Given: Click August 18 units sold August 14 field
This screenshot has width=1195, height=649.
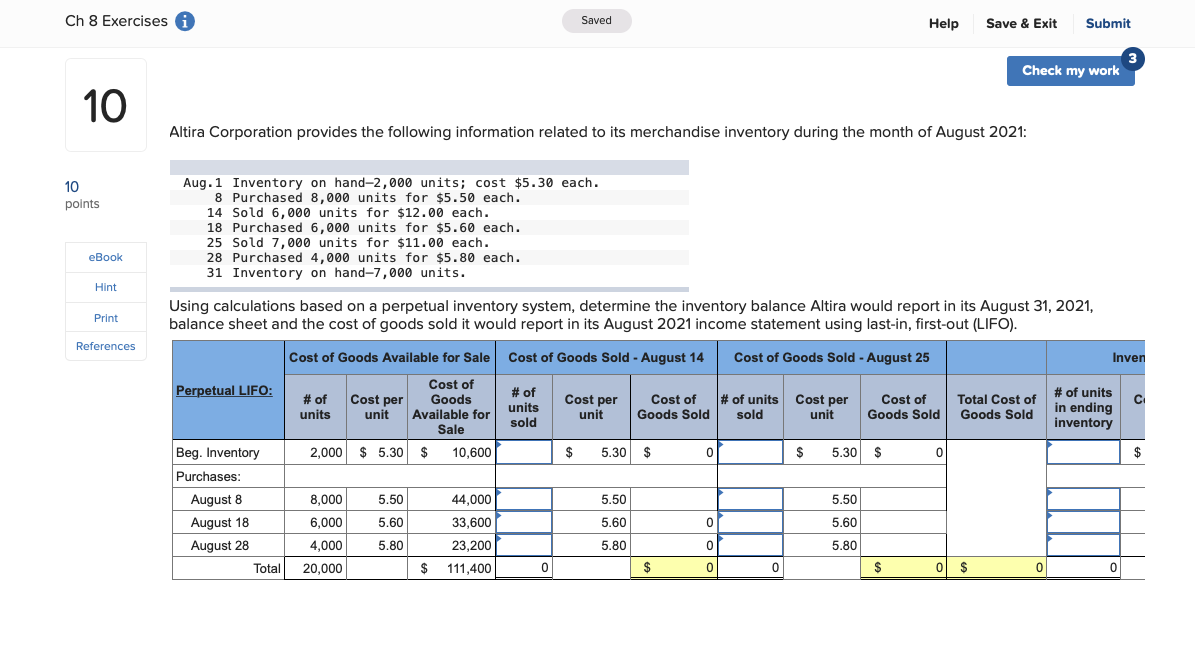Looking at the screenshot, I should pyautogui.click(x=524, y=522).
